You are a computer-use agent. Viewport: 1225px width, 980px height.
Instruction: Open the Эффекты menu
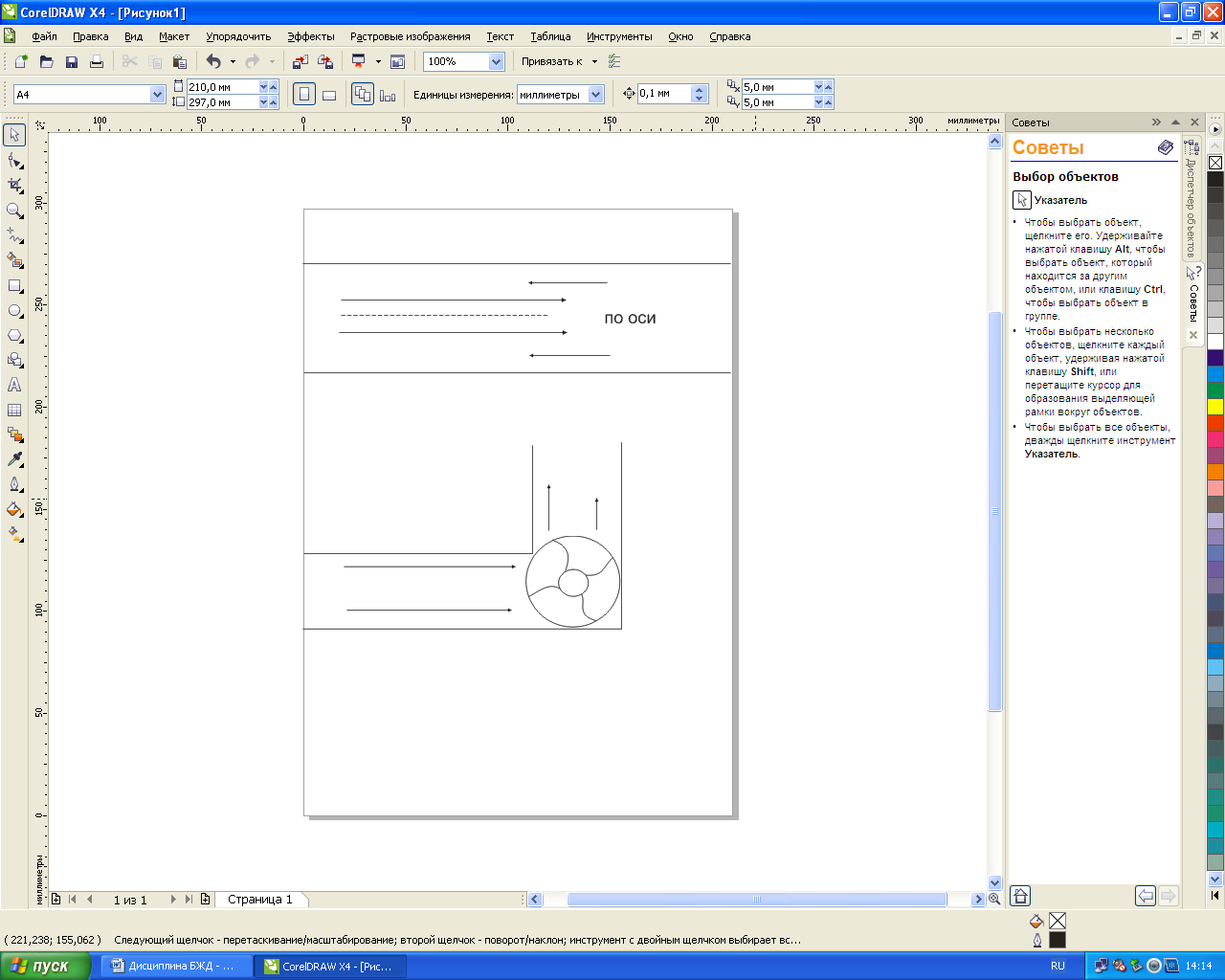point(311,36)
